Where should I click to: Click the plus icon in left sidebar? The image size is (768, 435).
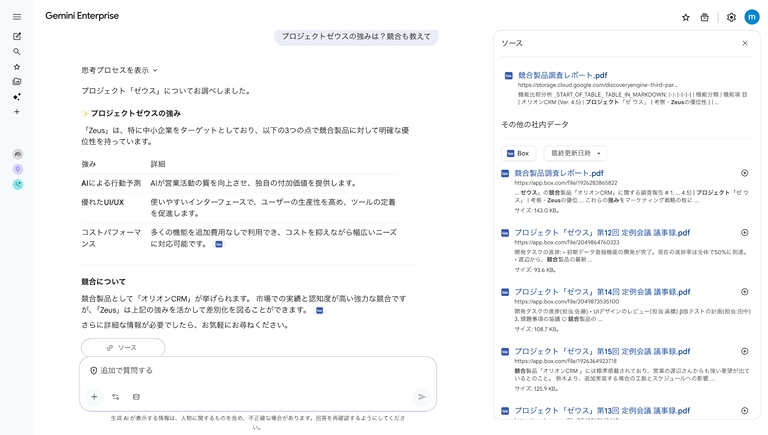click(x=17, y=112)
